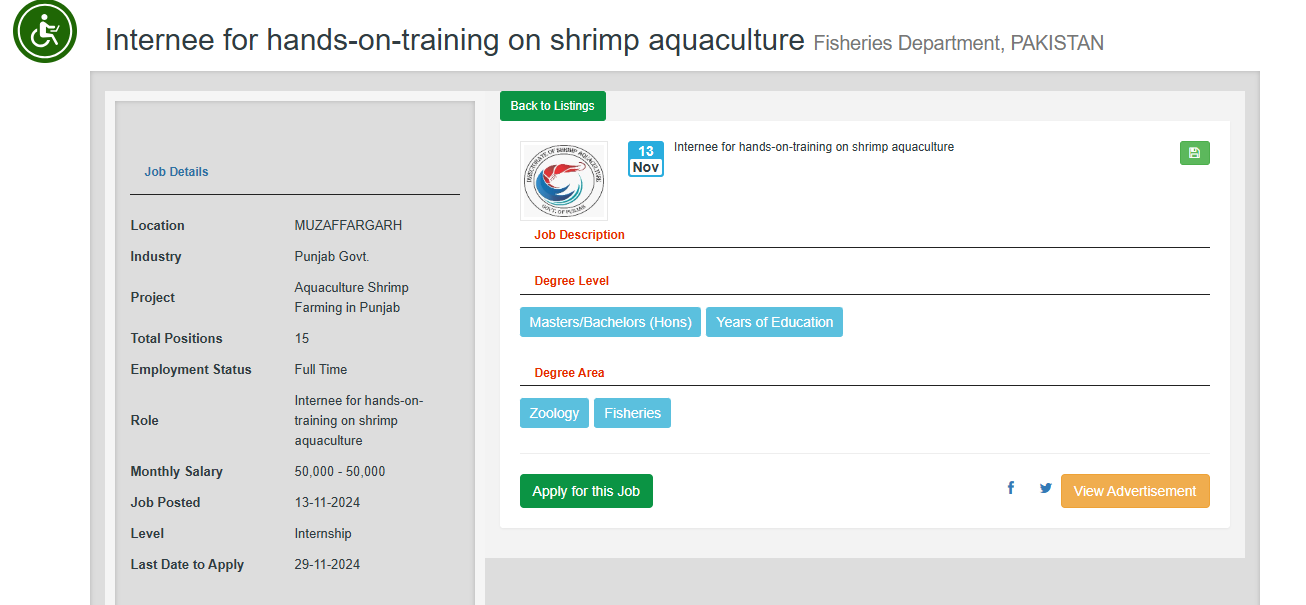Click the accessibility wheelchair icon

click(45, 32)
